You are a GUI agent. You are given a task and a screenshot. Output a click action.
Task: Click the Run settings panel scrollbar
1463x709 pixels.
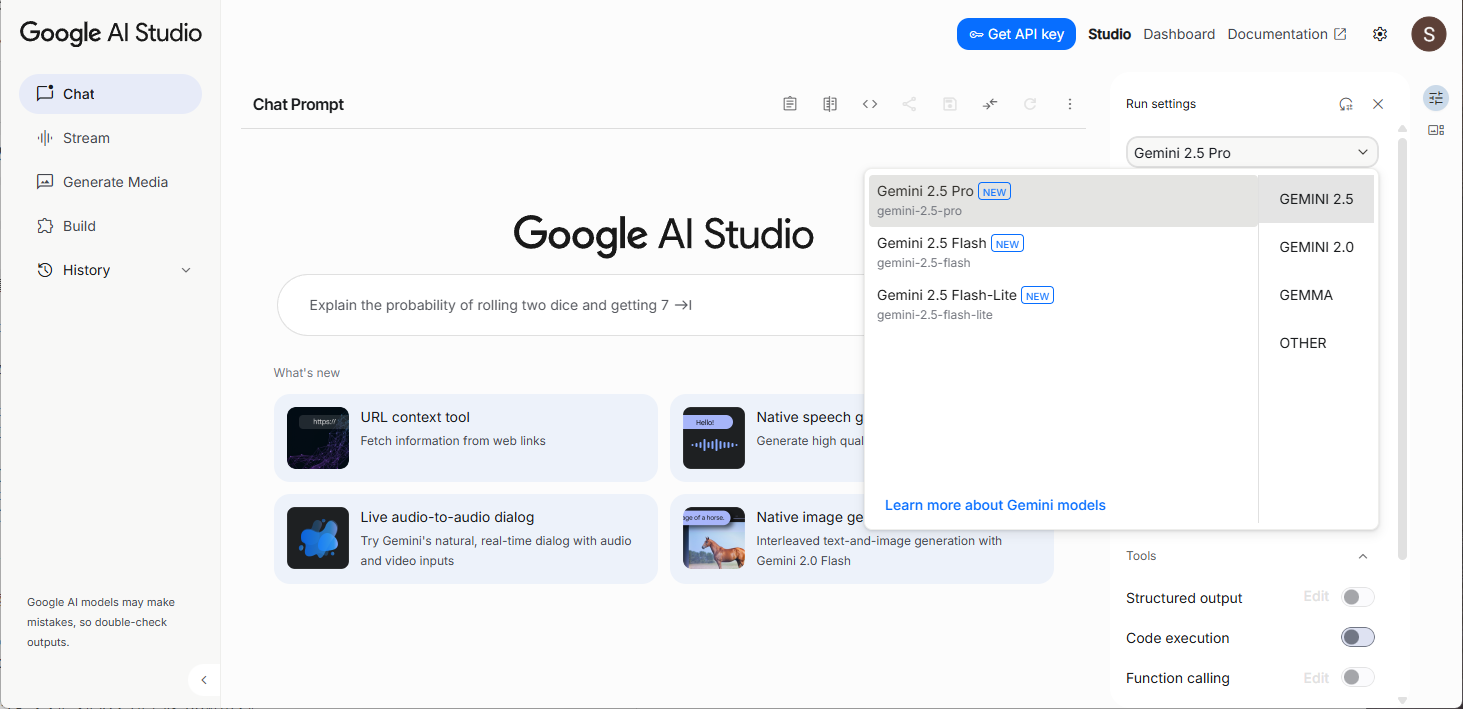[x=1402, y=348]
